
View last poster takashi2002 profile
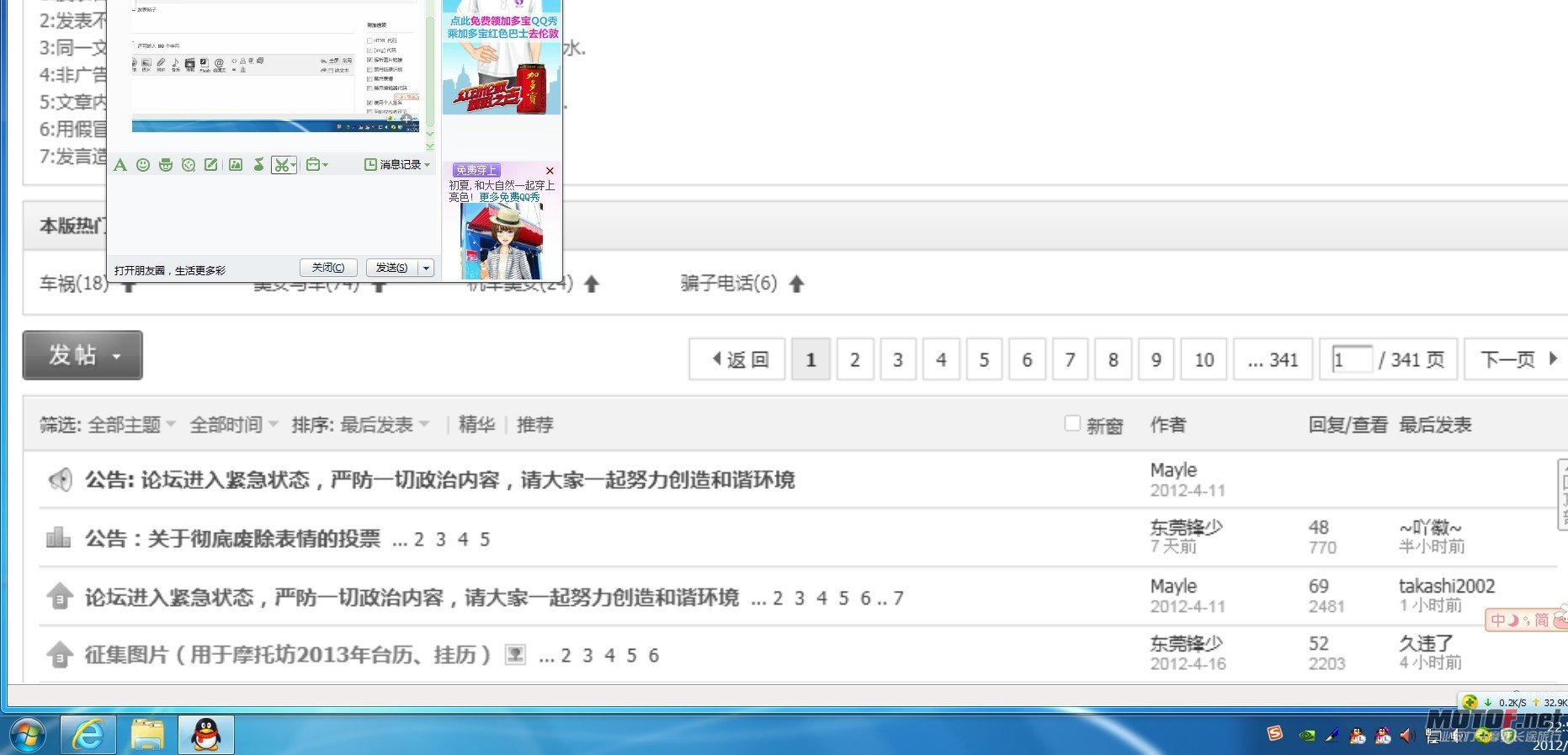click(x=1447, y=586)
